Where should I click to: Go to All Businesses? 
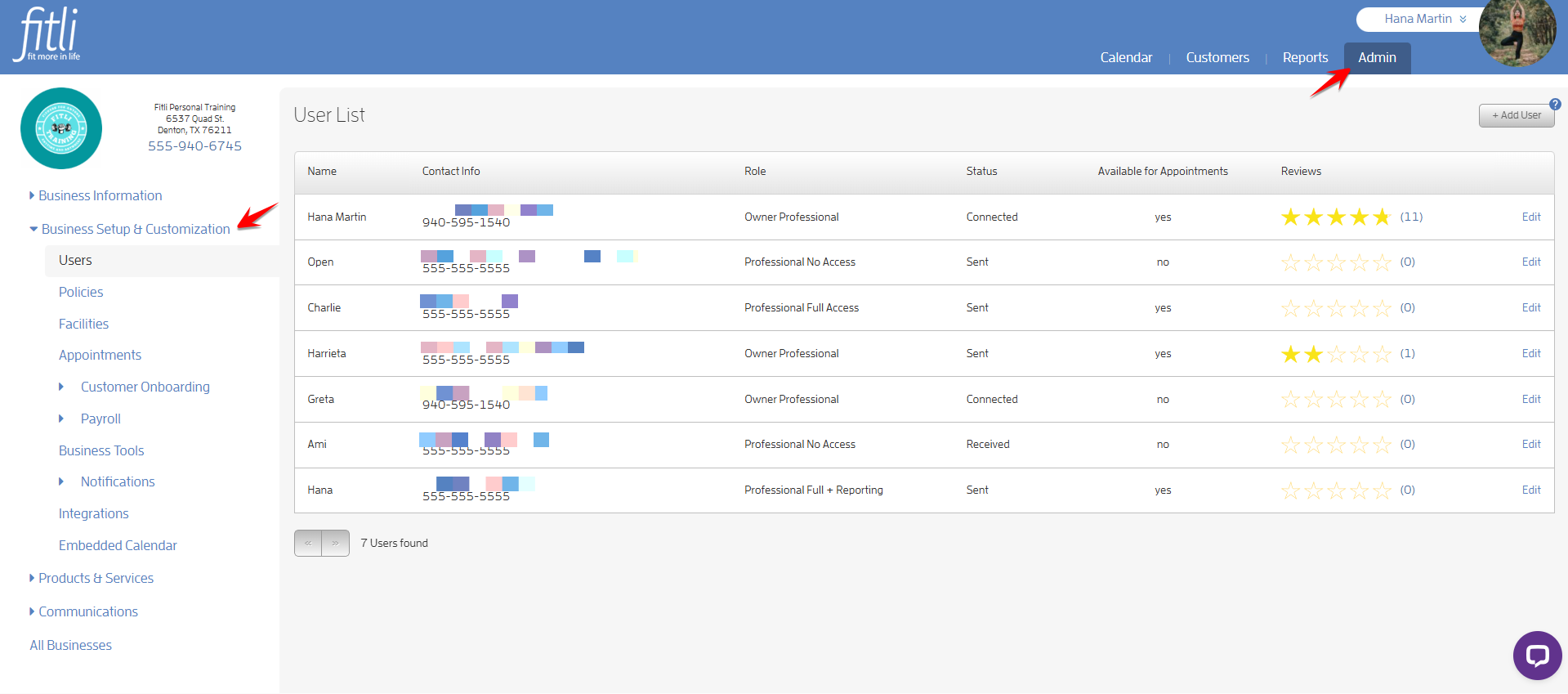70,645
